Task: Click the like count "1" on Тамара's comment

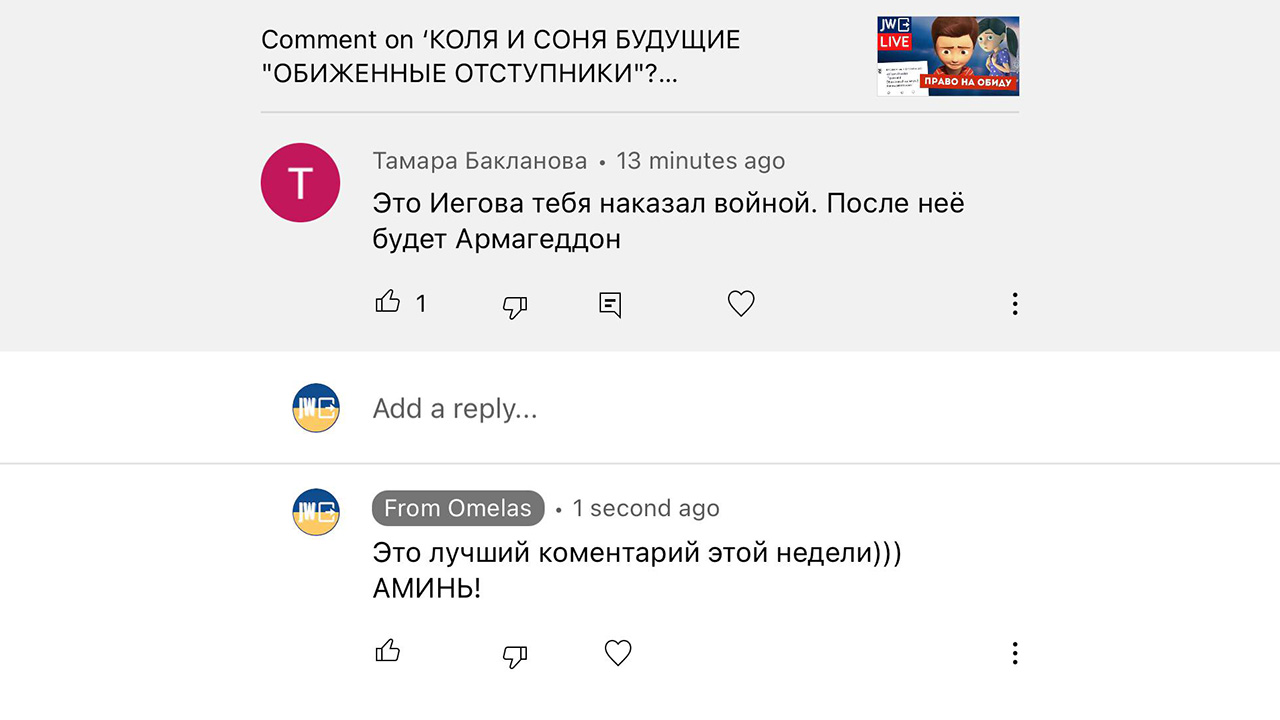Action: pyautogui.click(x=421, y=304)
